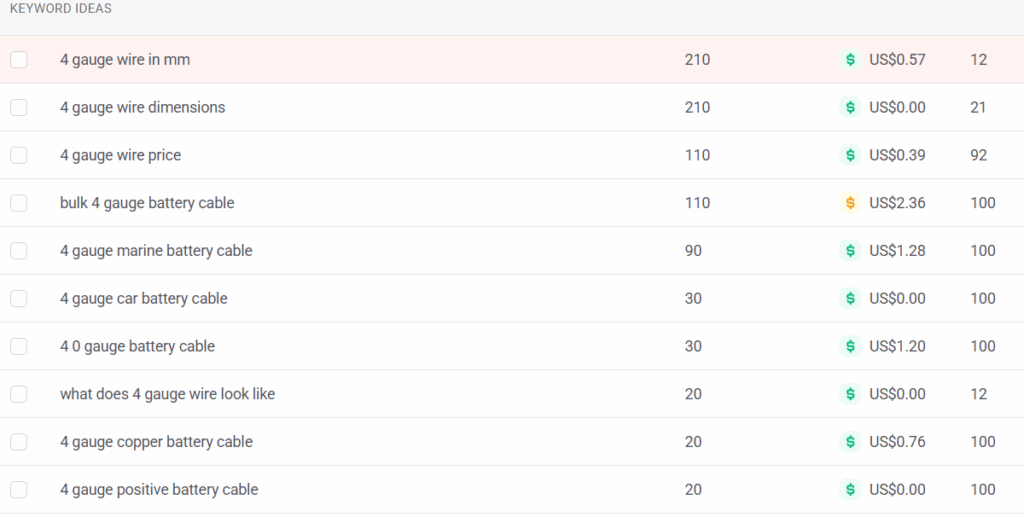Click the dollar icon for '4 gauge copper battery cable'
Viewport: 1024px width, 517px height.
pos(850,442)
